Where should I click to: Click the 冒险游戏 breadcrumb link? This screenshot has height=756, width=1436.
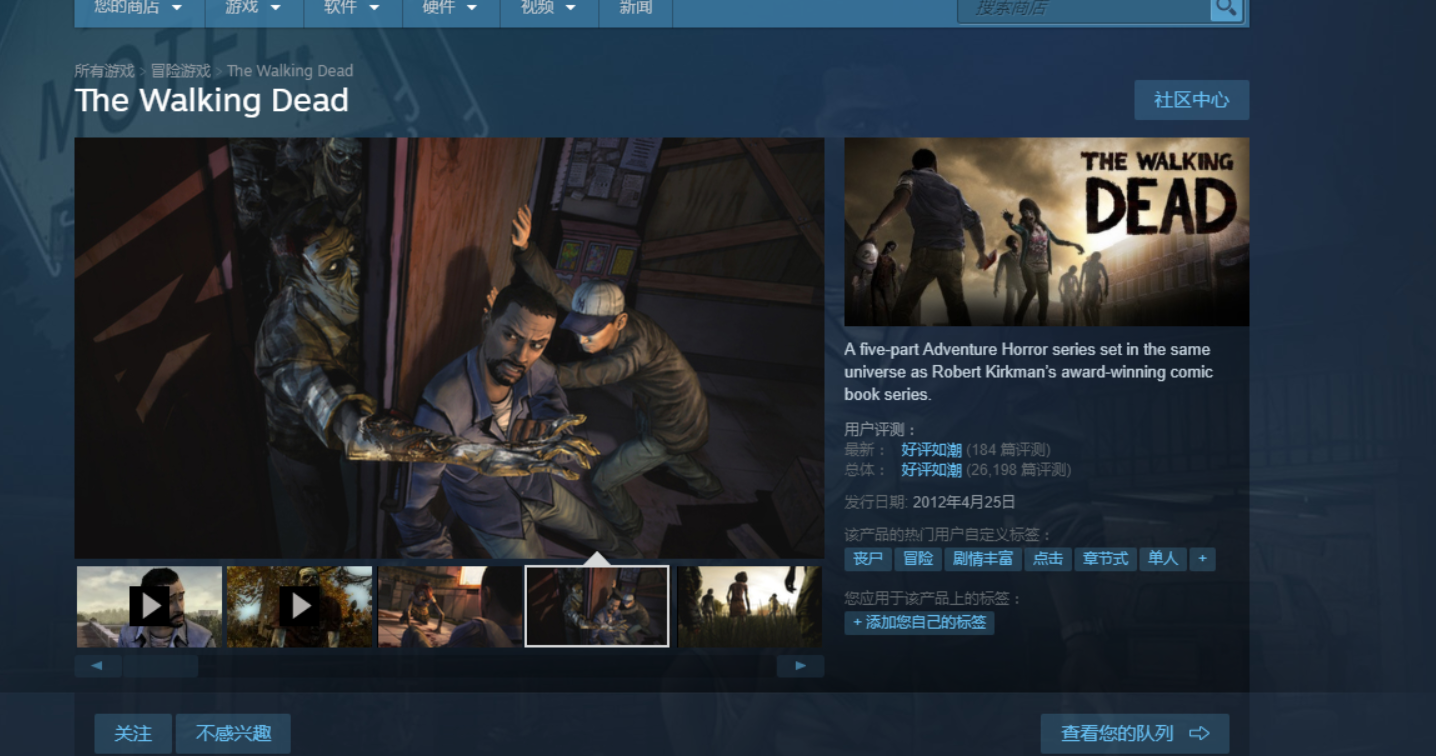(x=181, y=71)
